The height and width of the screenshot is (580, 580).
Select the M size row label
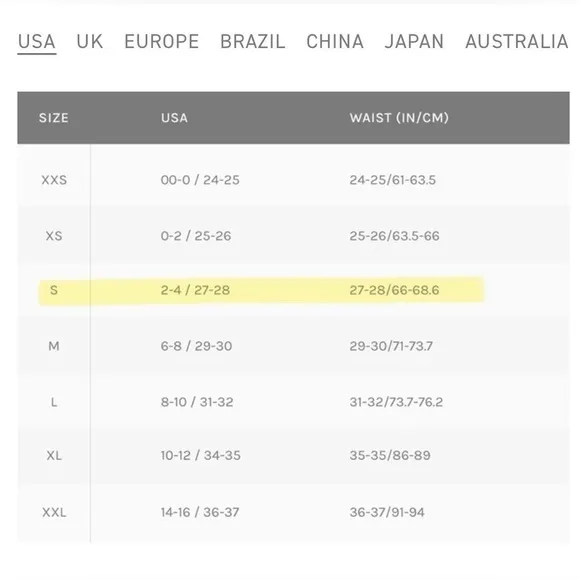[54, 346]
